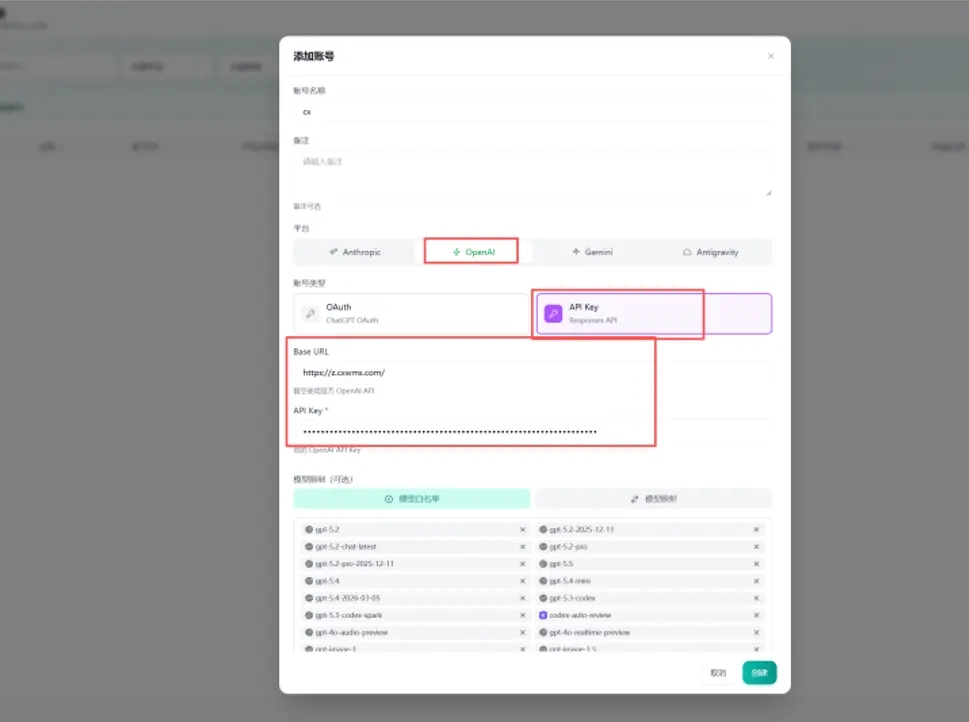
Task: Switch to the model mapping mode
Action: click(x=653, y=499)
